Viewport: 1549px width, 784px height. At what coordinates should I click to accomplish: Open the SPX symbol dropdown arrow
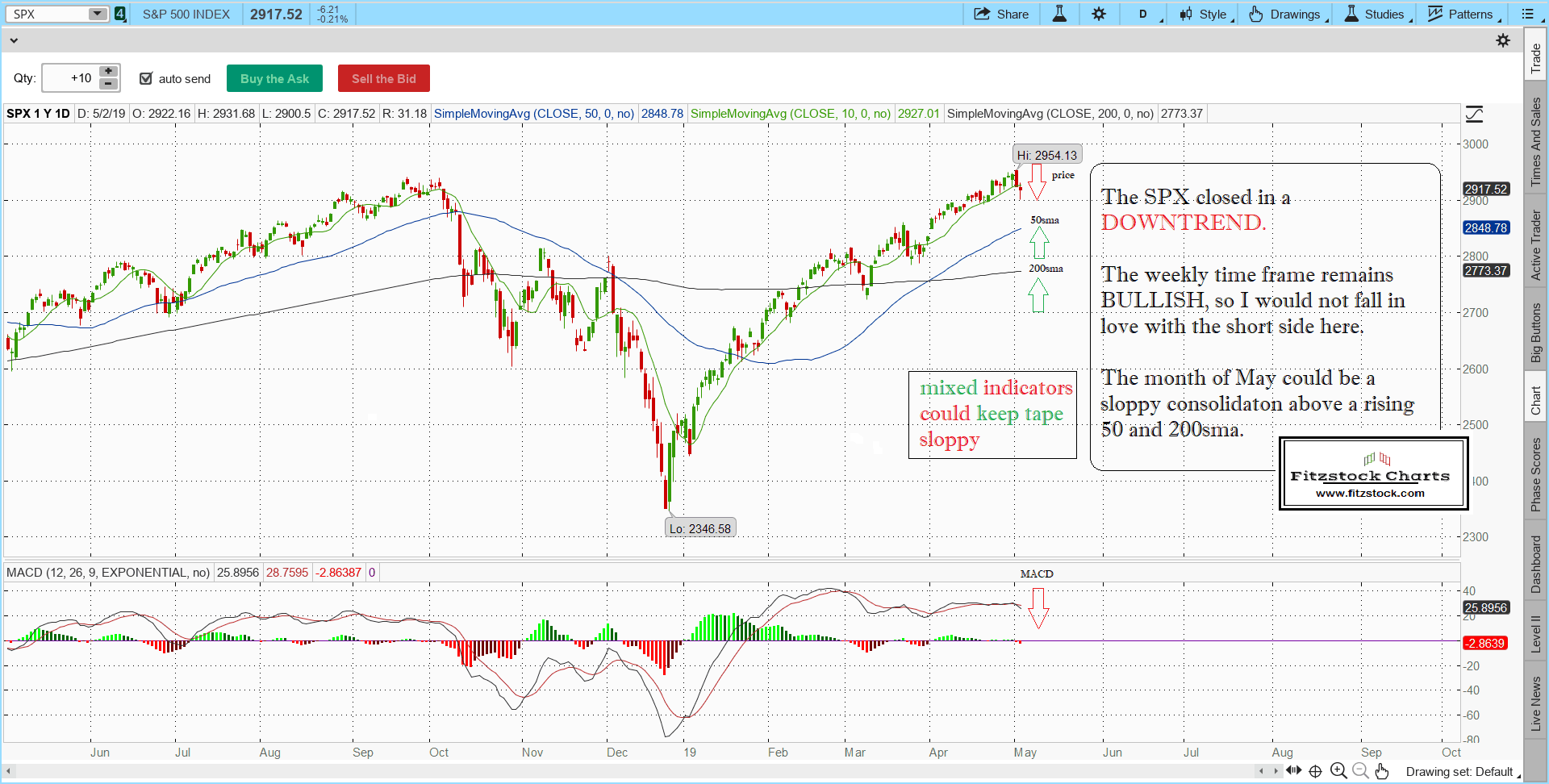tap(97, 14)
